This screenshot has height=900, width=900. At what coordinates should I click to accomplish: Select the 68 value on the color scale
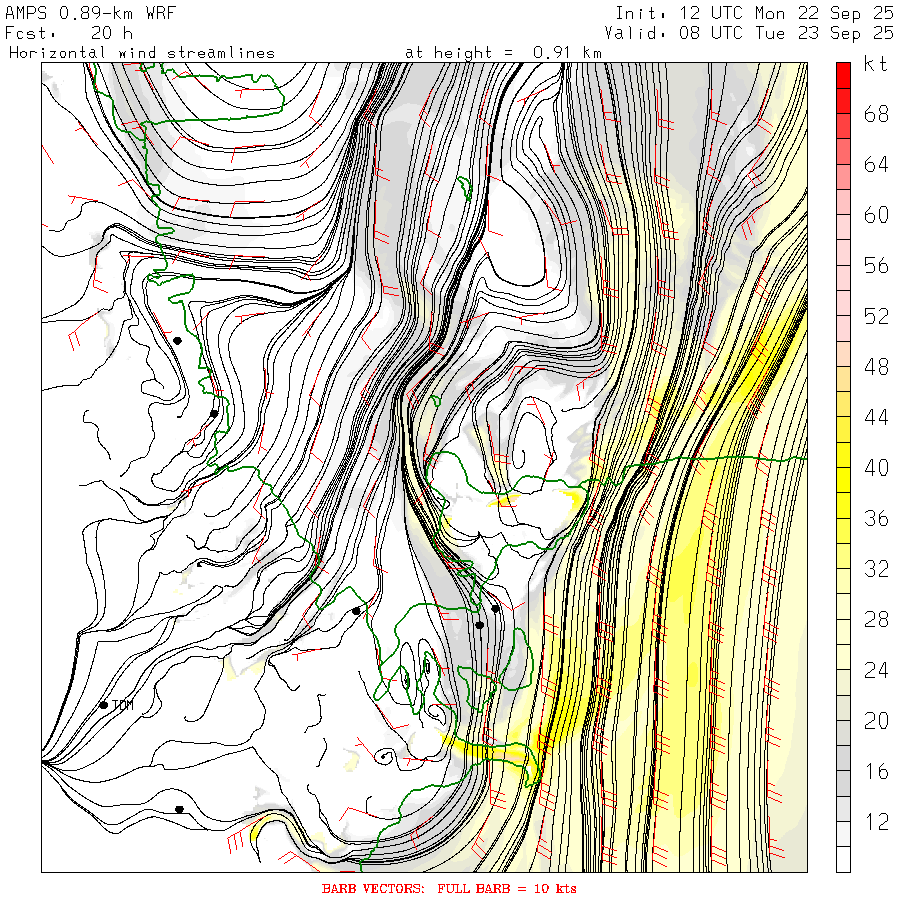[x=876, y=114]
